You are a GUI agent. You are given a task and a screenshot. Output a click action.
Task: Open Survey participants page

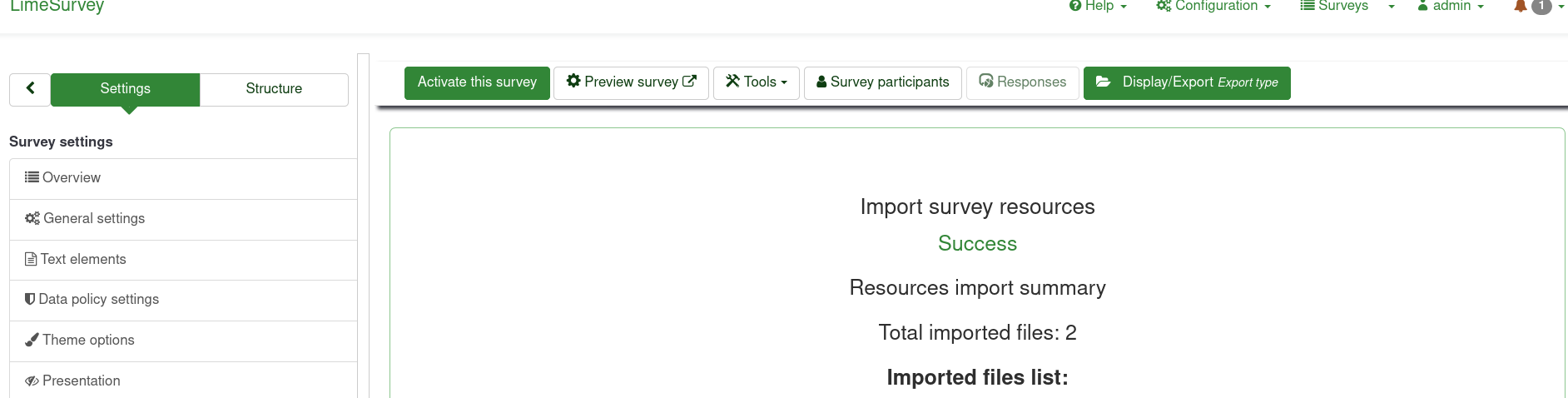[882, 82]
